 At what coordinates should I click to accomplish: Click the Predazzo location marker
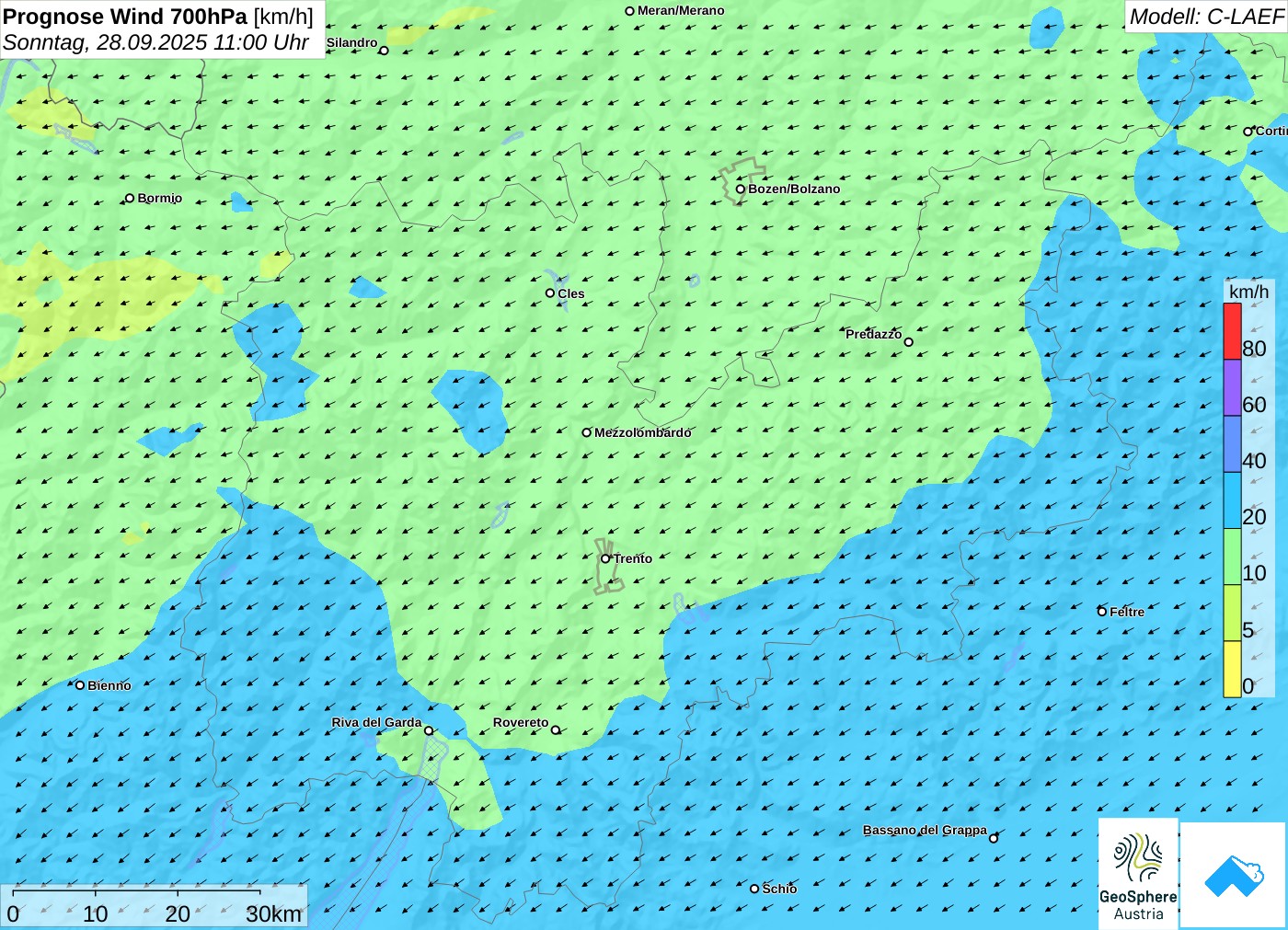pyautogui.click(x=908, y=342)
